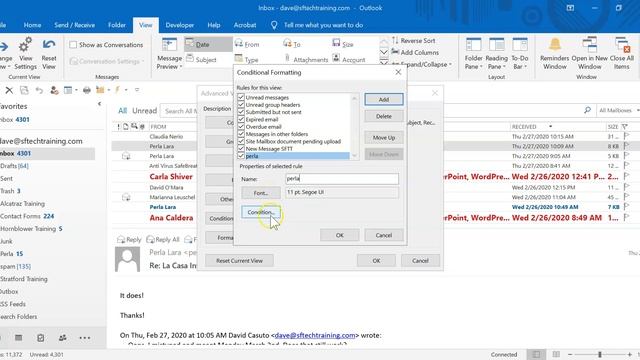Open Message Preview options
Image resolution: width=640 pixels, height=360 pixels.
click(169, 53)
